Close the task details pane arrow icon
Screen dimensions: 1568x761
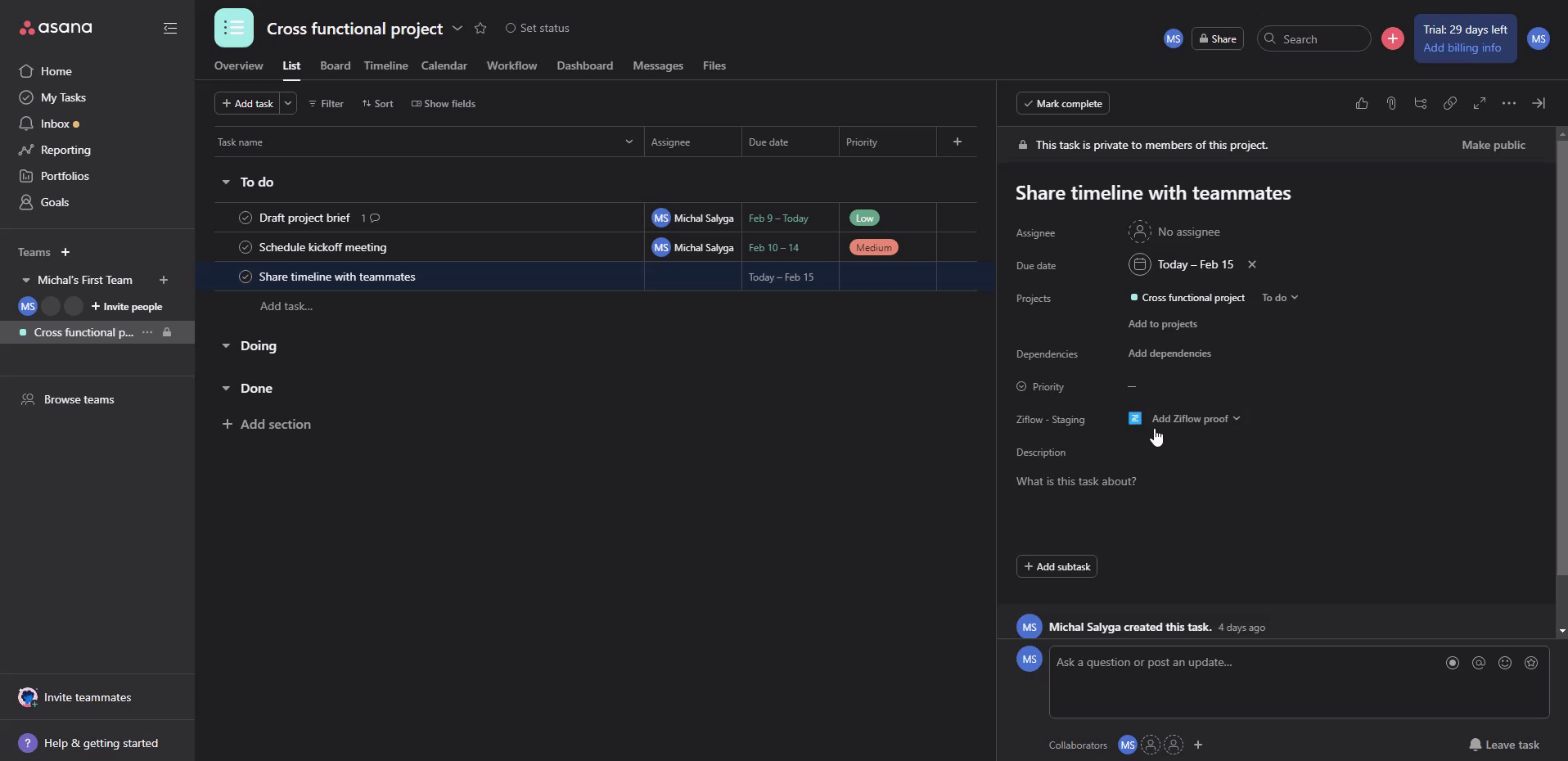click(1538, 103)
